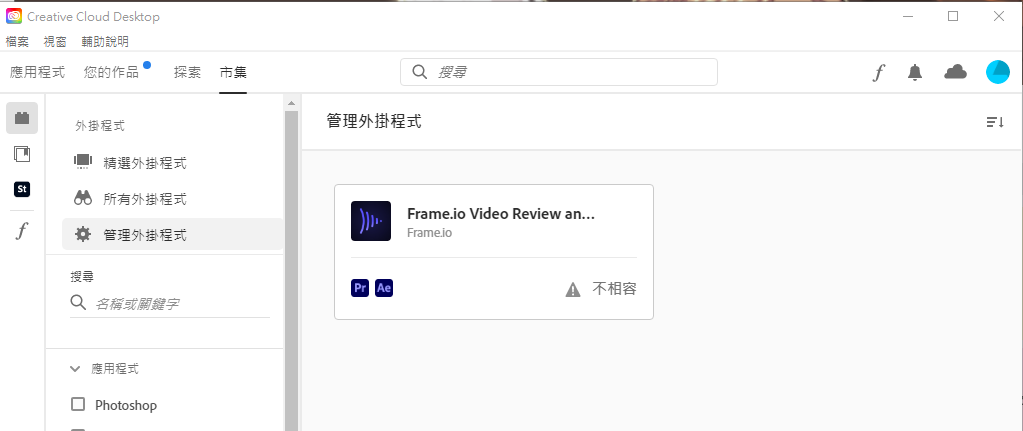Screen dimensions: 1023x431
Task: Switch to the 您的作品 tab
Action: [x=112, y=72]
